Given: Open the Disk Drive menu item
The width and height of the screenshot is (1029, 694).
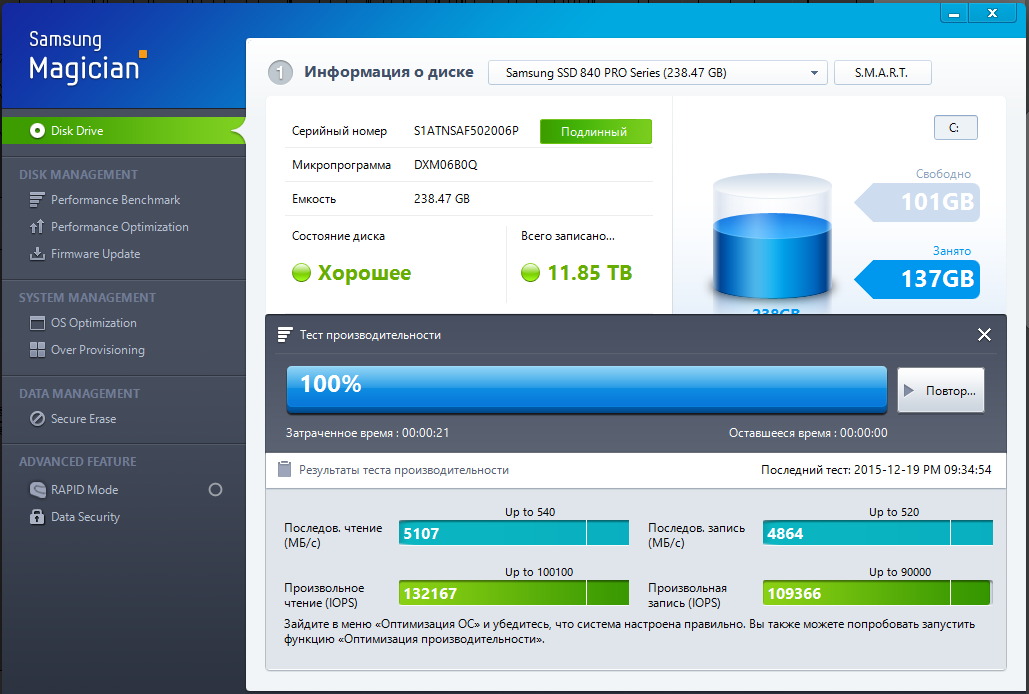Looking at the screenshot, I should point(123,131).
